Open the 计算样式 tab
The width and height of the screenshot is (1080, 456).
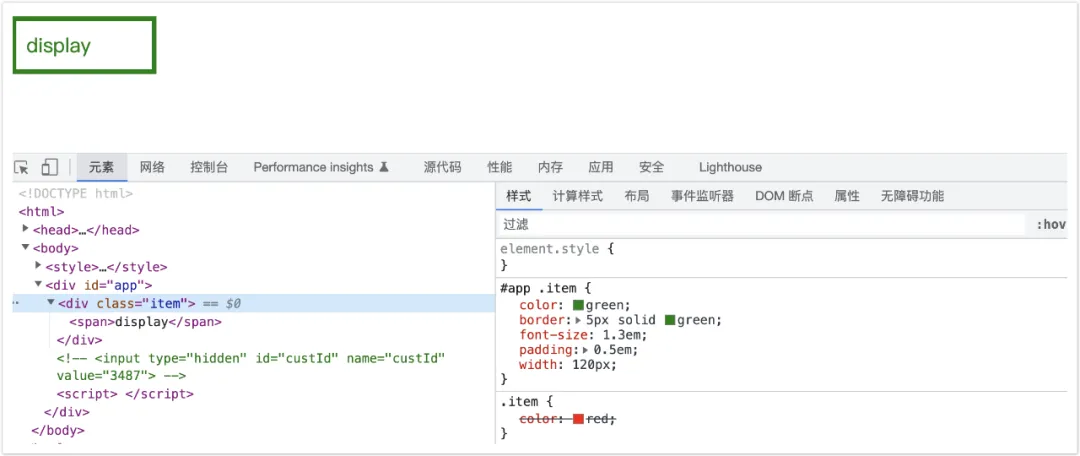pos(578,196)
